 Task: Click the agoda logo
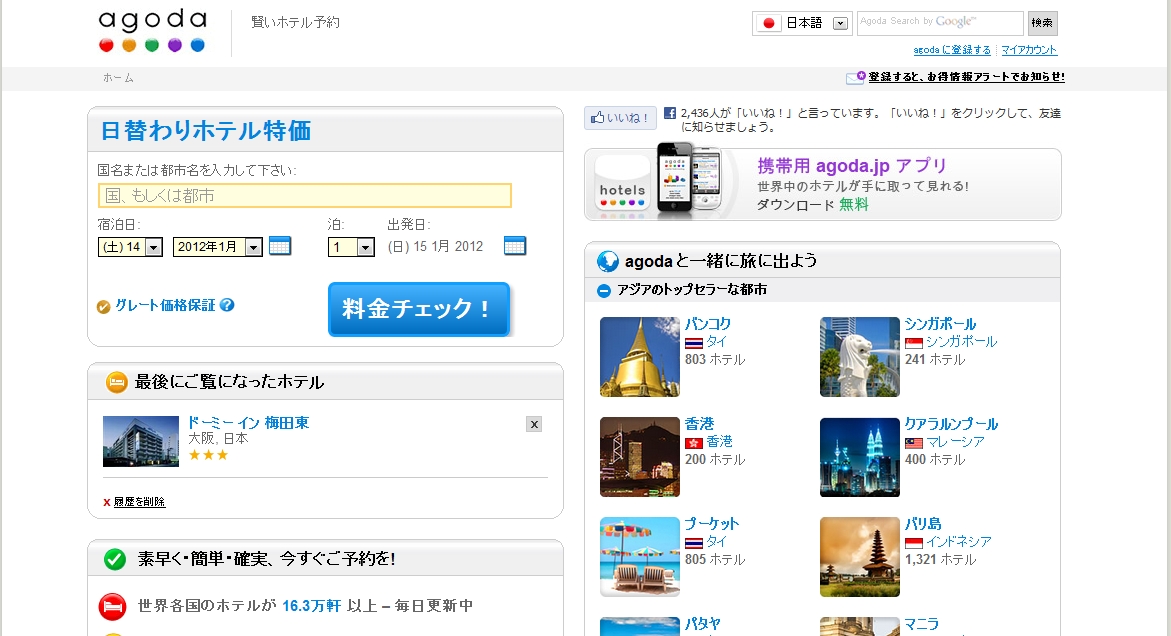pyautogui.click(x=152, y=31)
